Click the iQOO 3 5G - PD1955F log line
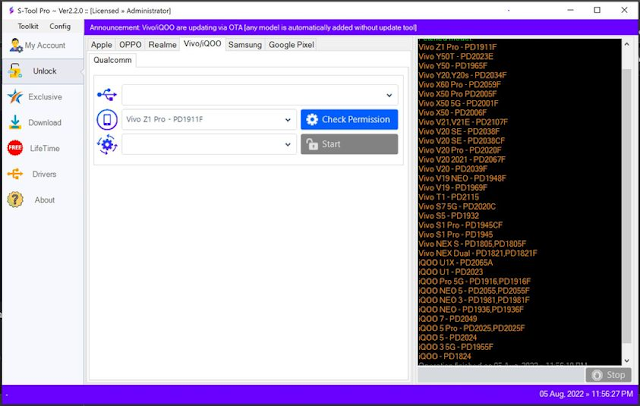The width and height of the screenshot is (640, 406). click(x=456, y=347)
